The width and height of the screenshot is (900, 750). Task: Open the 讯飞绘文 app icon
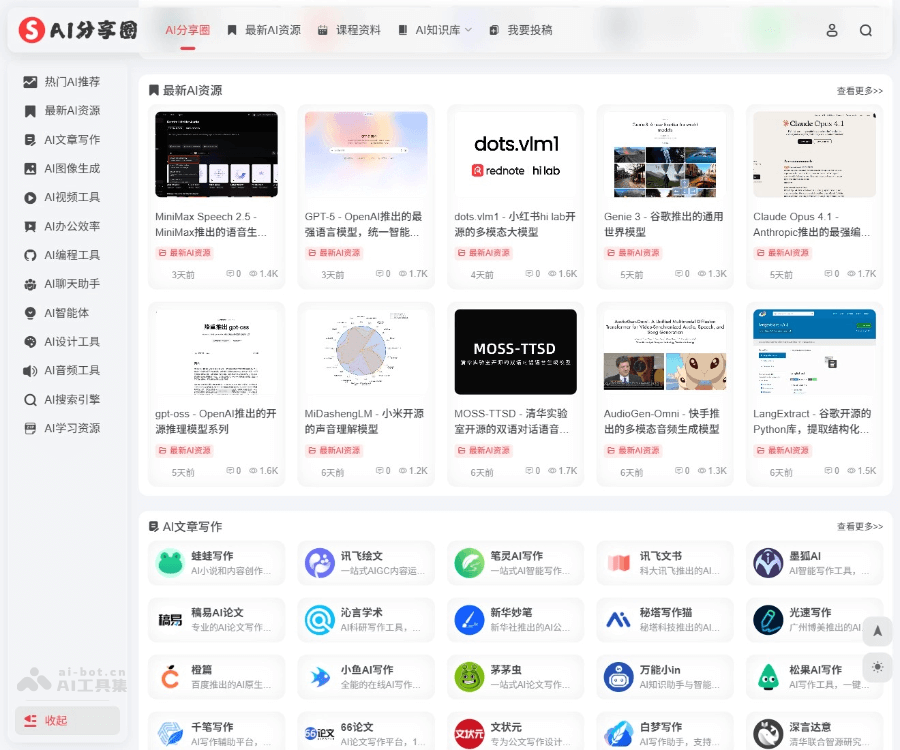320,563
